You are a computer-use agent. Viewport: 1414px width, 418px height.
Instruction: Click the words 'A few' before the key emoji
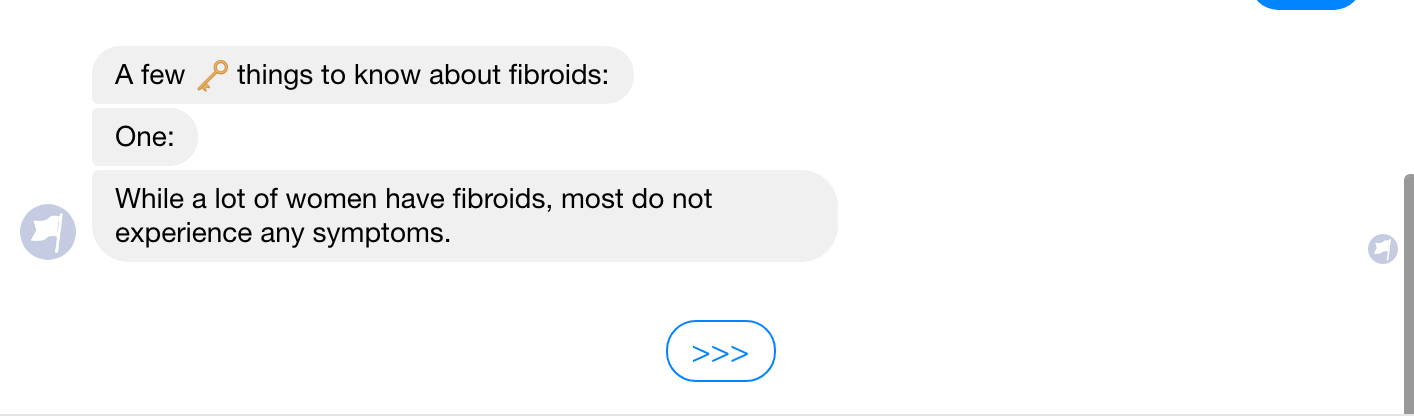coord(150,76)
